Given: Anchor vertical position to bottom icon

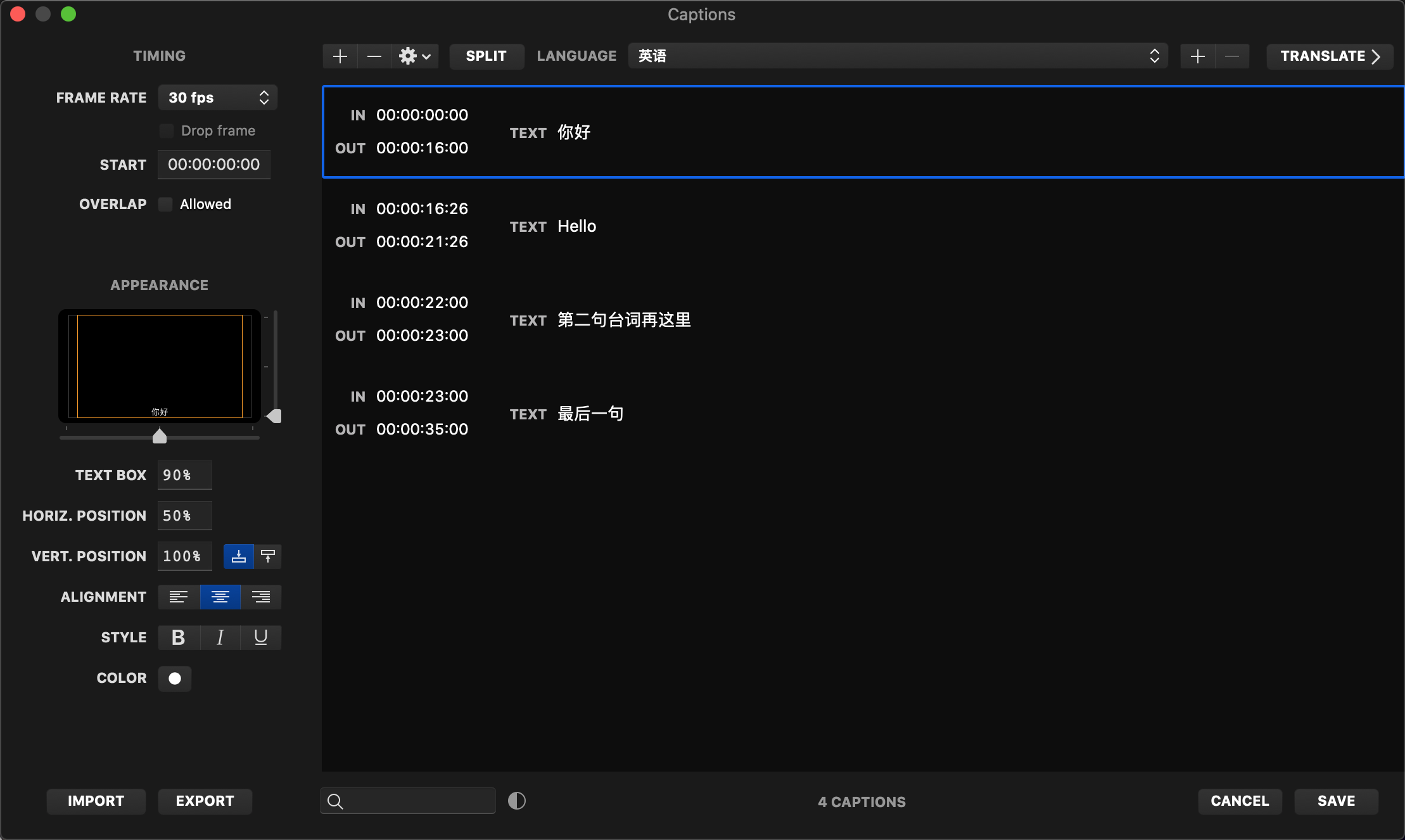Looking at the screenshot, I should click(x=239, y=556).
